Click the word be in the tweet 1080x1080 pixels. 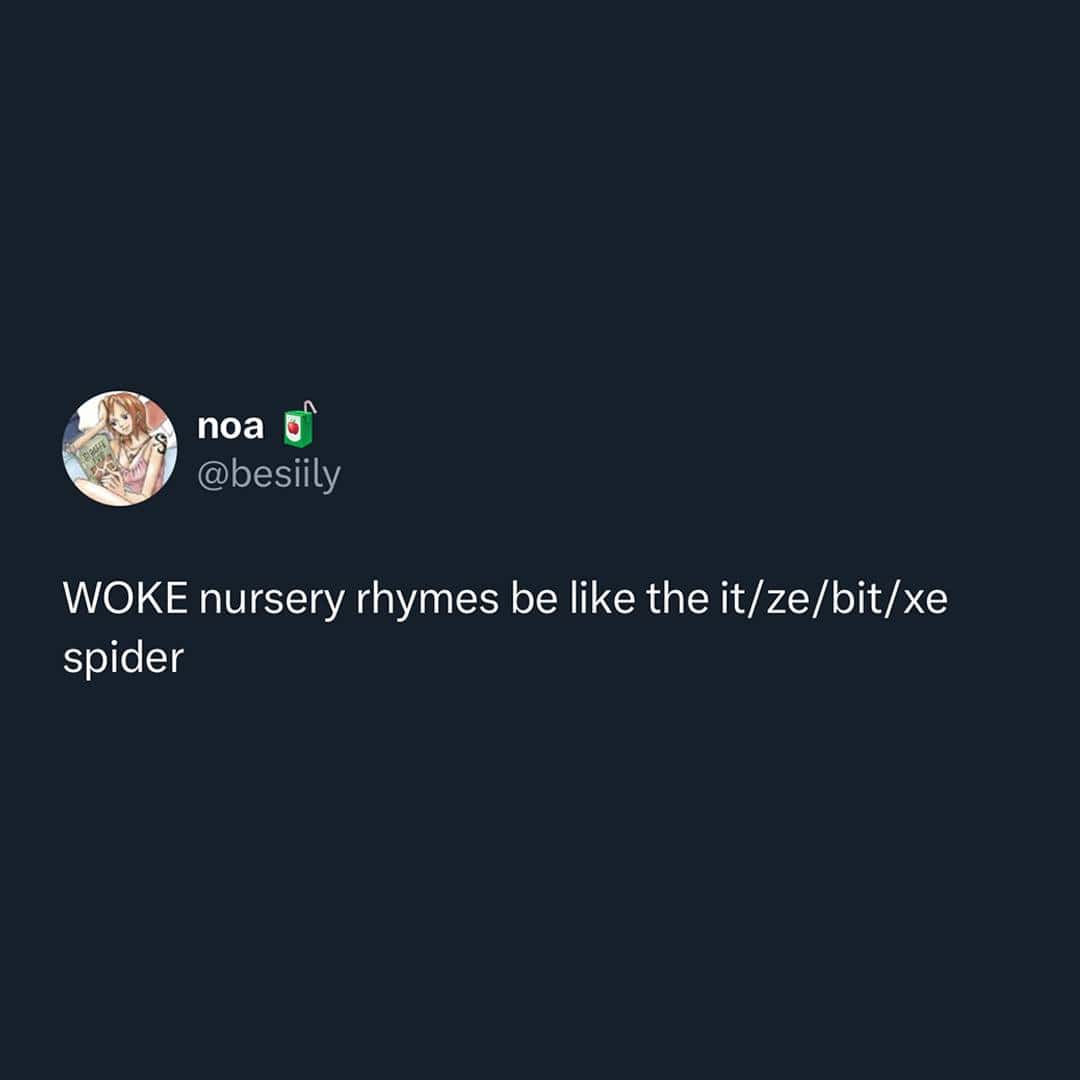tap(534, 597)
